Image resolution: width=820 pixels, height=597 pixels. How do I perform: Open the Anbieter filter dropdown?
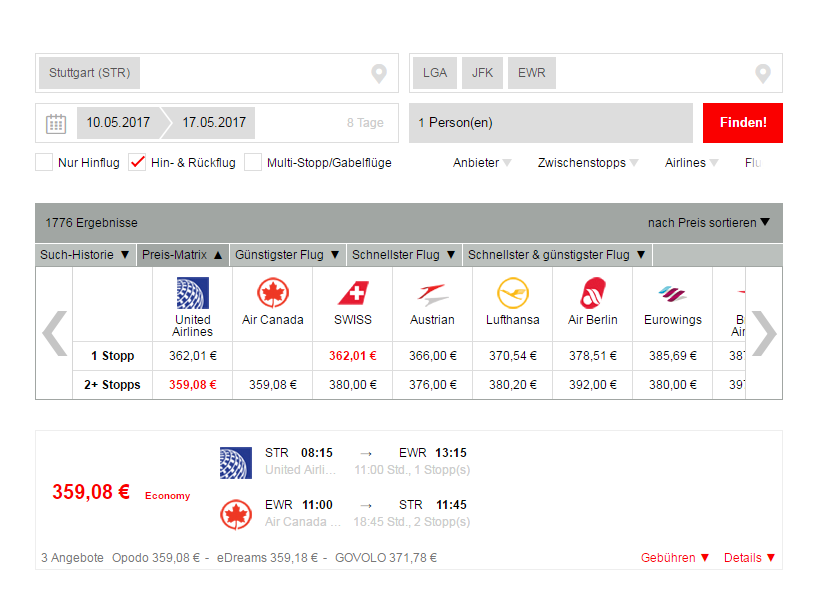[x=482, y=163]
